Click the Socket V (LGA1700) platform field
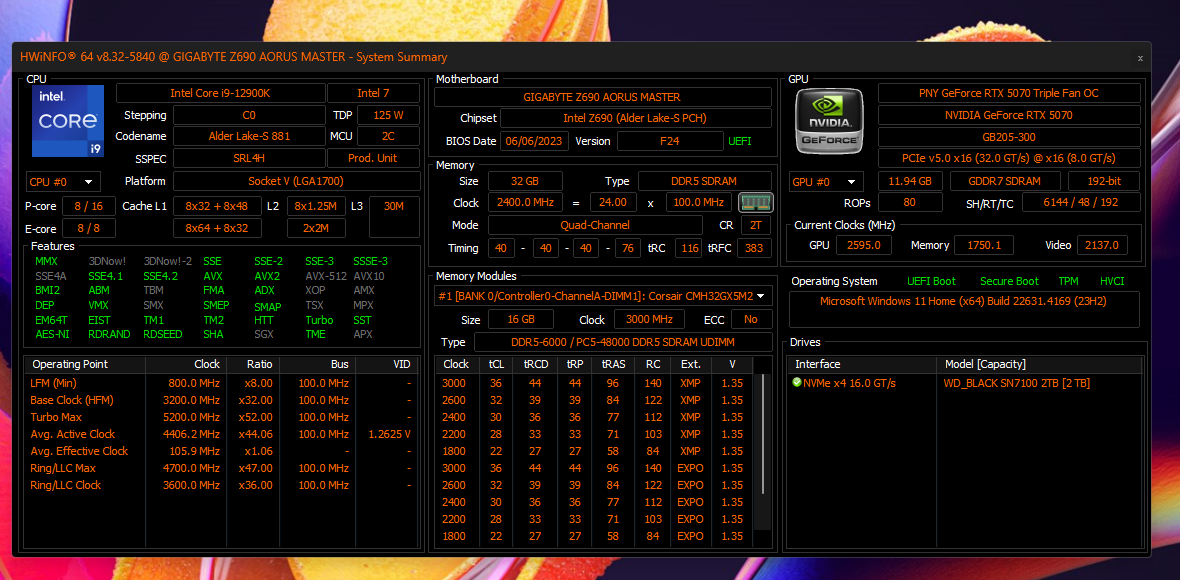1180x580 pixels. point(297,181)
